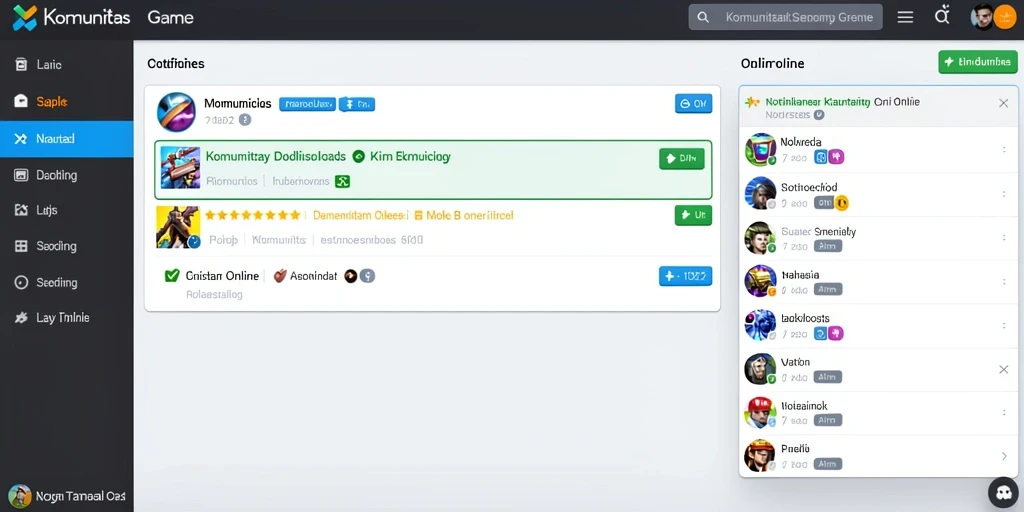Click the Sotiroeclod player avatar
The image size is (1024, 512).
pos(760,193)
